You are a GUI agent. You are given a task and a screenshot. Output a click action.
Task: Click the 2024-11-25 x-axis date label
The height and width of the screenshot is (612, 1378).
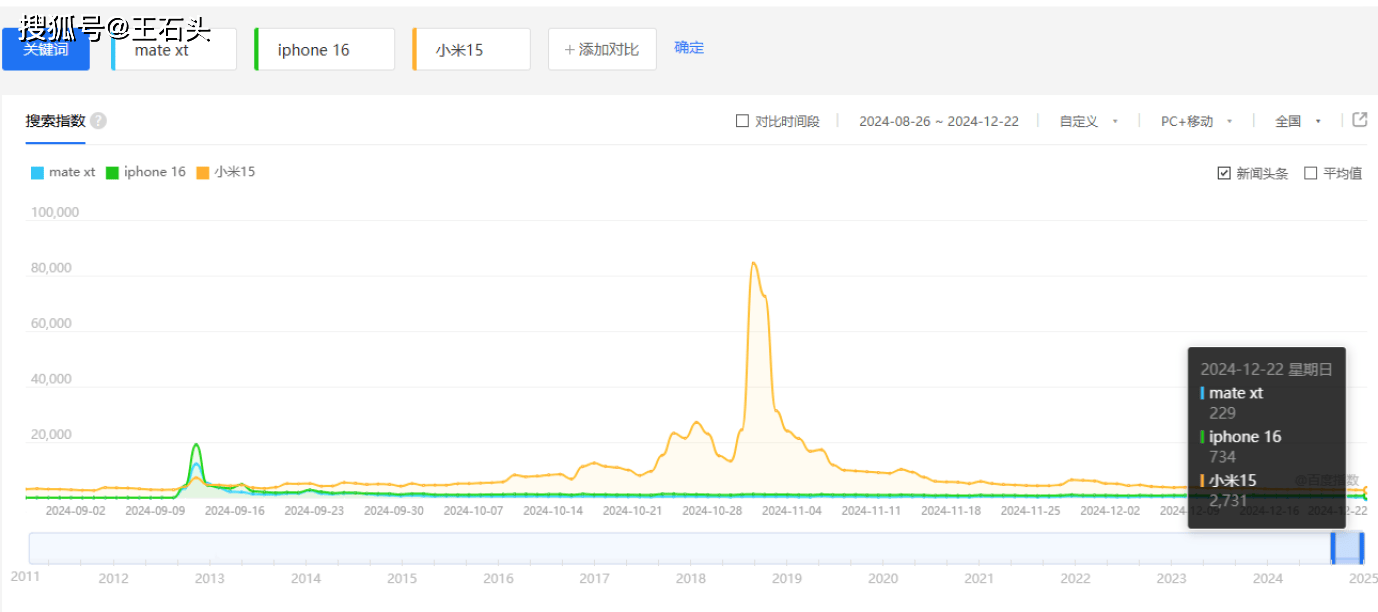coord(1030,510)
